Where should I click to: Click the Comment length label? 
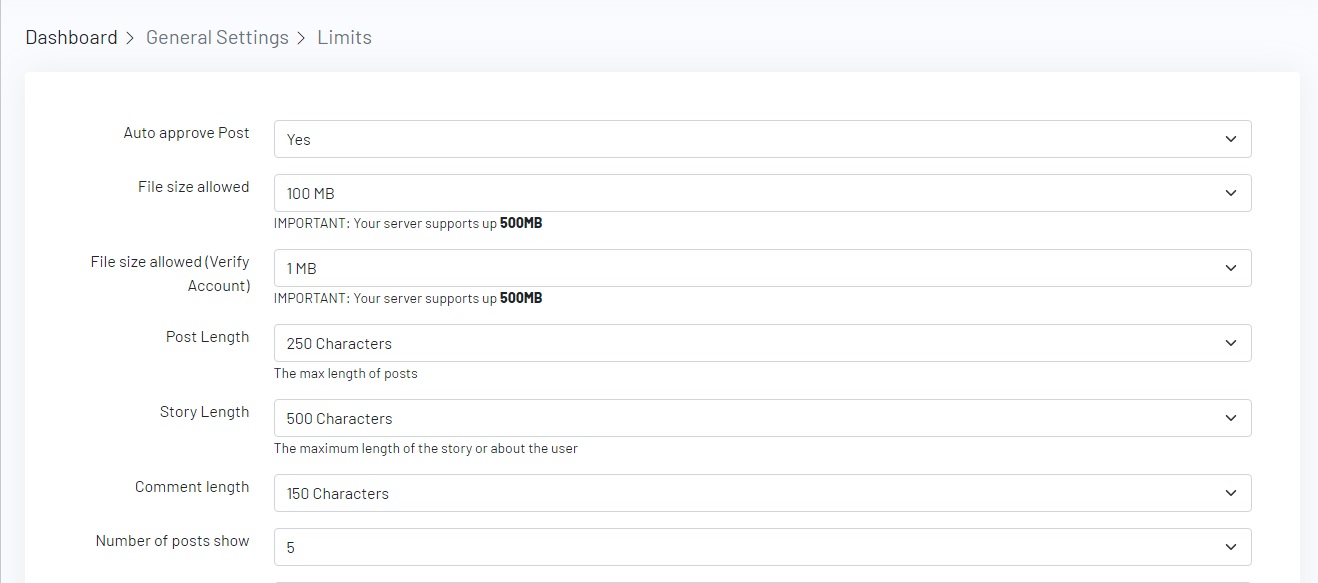pos(192,487)
